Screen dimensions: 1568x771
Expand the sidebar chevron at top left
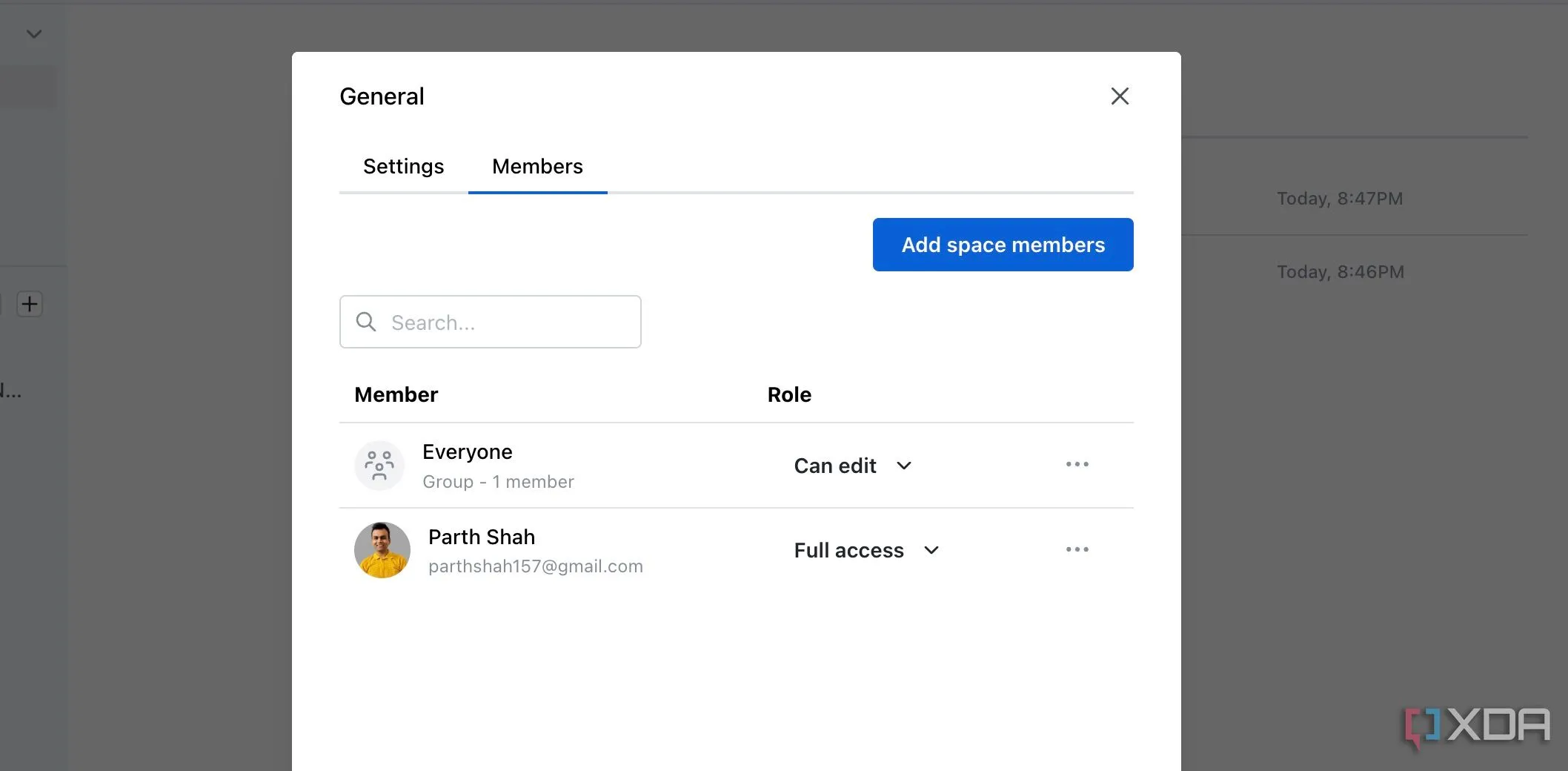[x=34, y=34]
